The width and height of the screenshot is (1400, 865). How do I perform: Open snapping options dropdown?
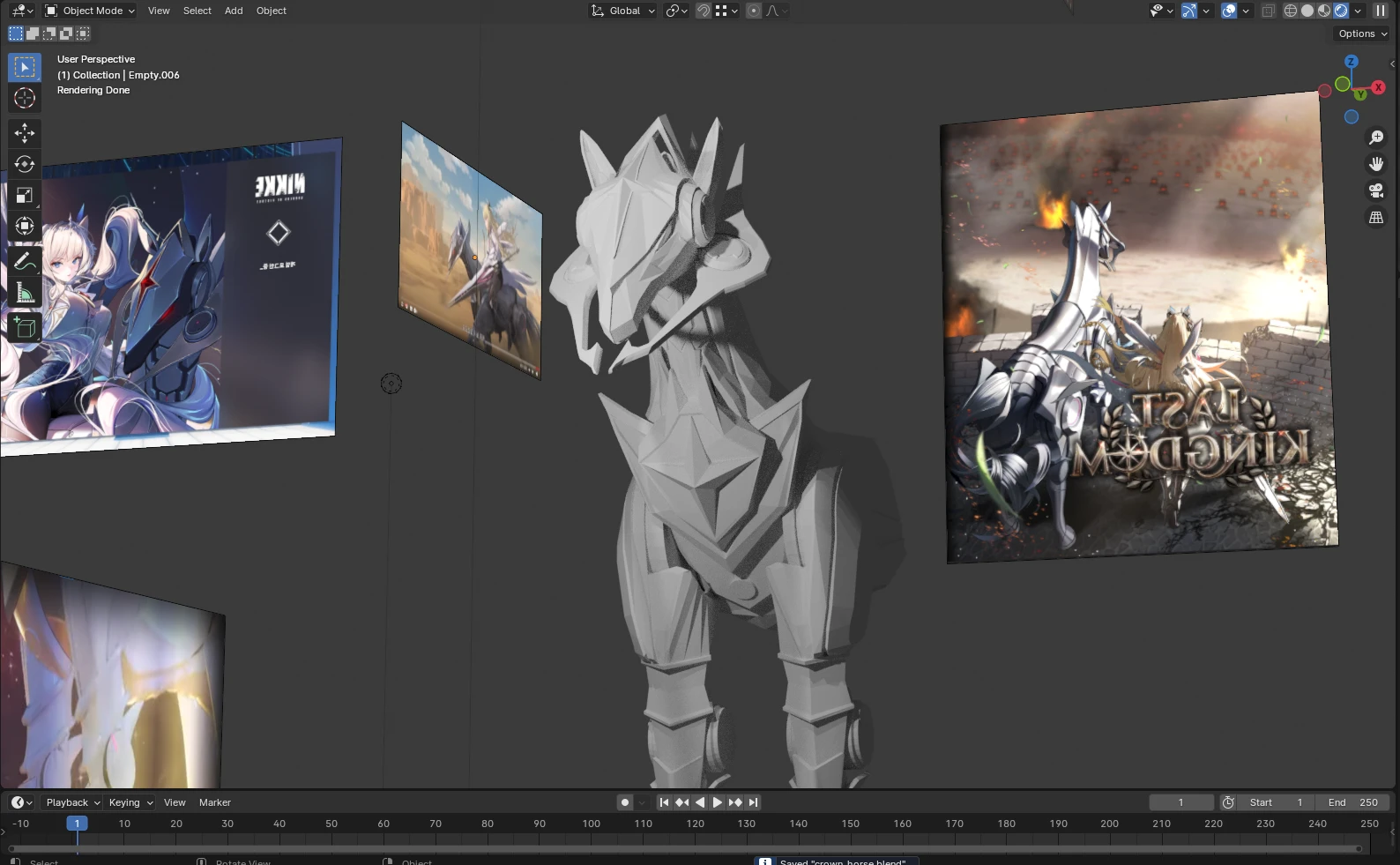[x=726, y=11]
